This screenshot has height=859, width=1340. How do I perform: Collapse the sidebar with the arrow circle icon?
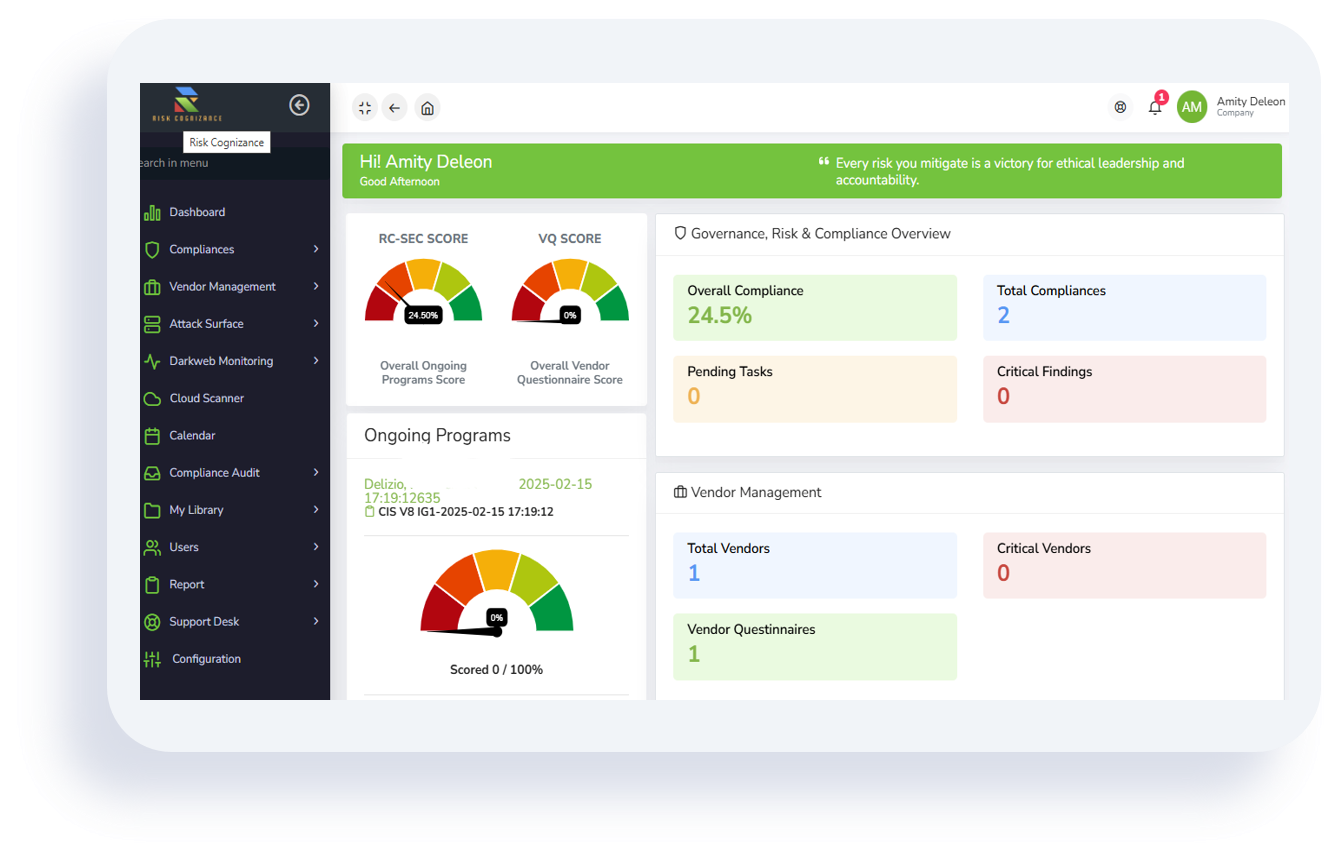pos(299,105)
